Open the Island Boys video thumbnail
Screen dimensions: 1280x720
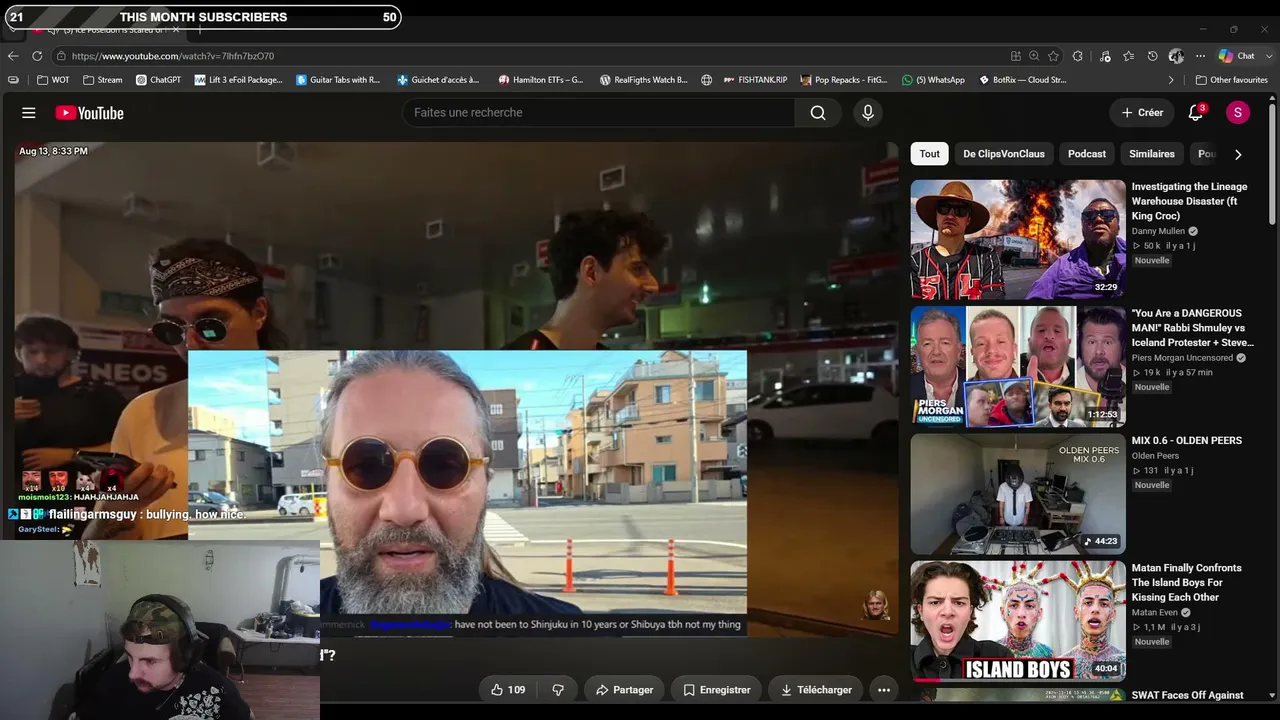1018,621
